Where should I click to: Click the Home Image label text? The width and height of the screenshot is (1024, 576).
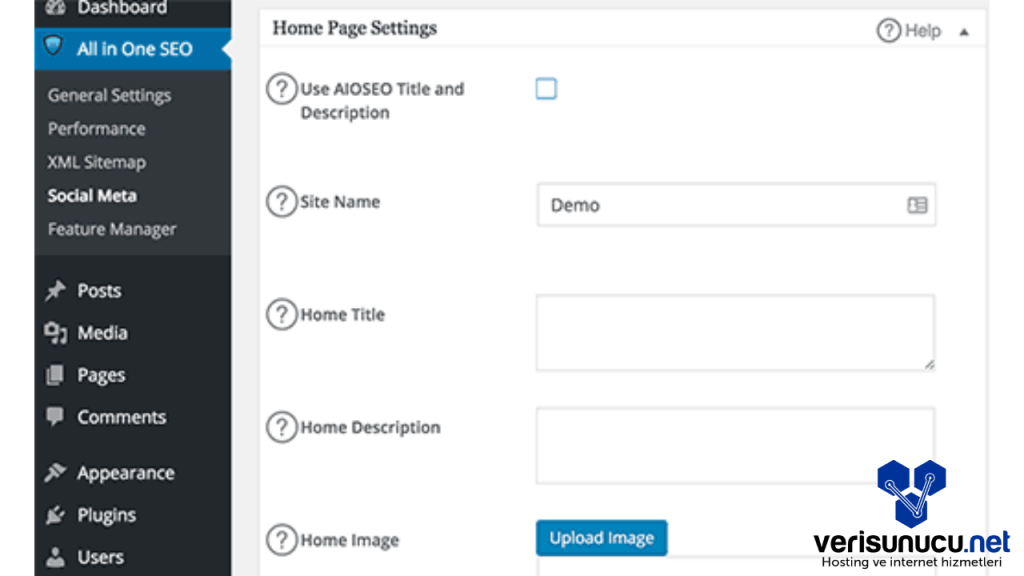coord(349,540)
